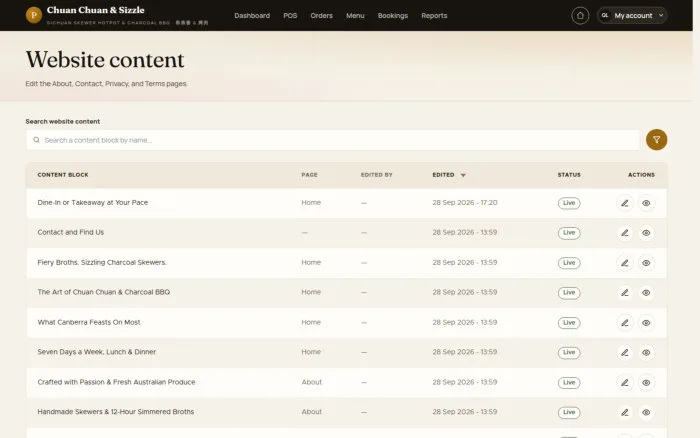Edit Seven Days a Week block
Viewport: 700px width, 438px height.
pyautogui.click(x=625, y=353)
